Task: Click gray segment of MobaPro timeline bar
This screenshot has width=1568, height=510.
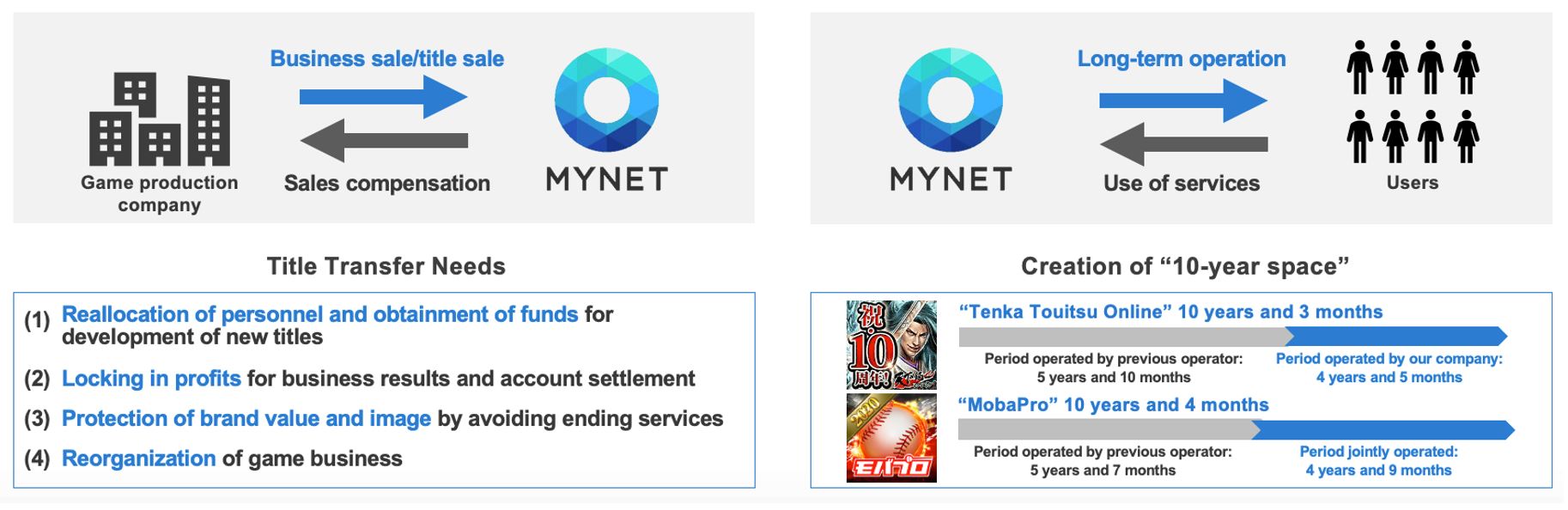Action: 1103,429
